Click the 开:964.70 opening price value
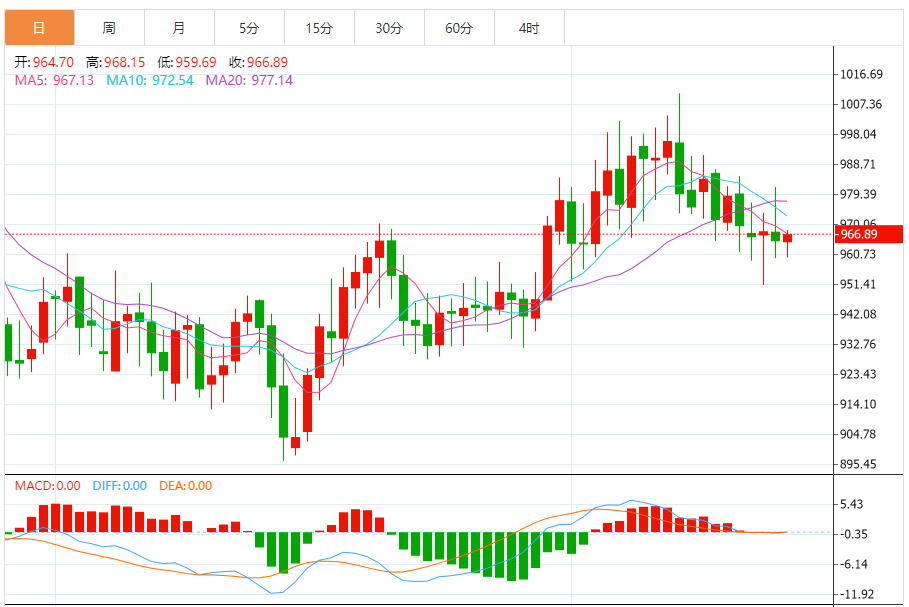Image resolution: width=909 pixels, height=607 pixels. [x=44, y=62]
